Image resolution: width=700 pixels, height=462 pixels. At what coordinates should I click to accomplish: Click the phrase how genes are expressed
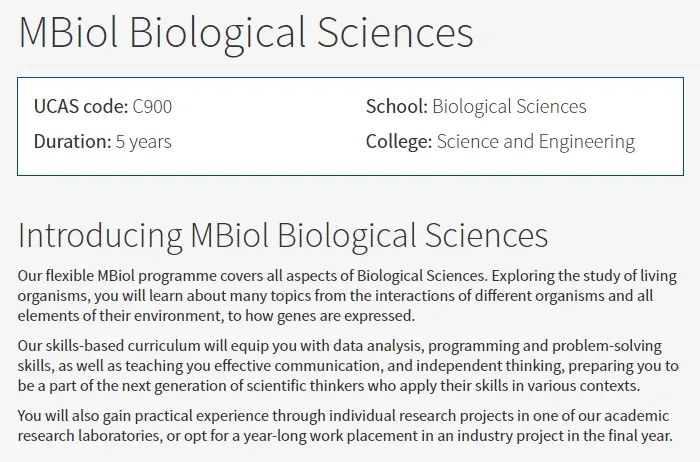pyautogui.click(x=329, y=316)
